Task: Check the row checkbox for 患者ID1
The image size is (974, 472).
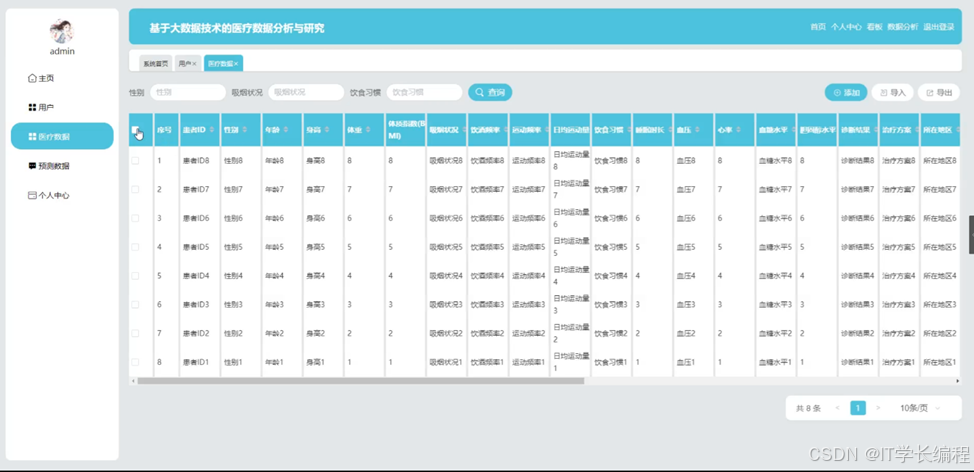Action: (x=135, y=361)
